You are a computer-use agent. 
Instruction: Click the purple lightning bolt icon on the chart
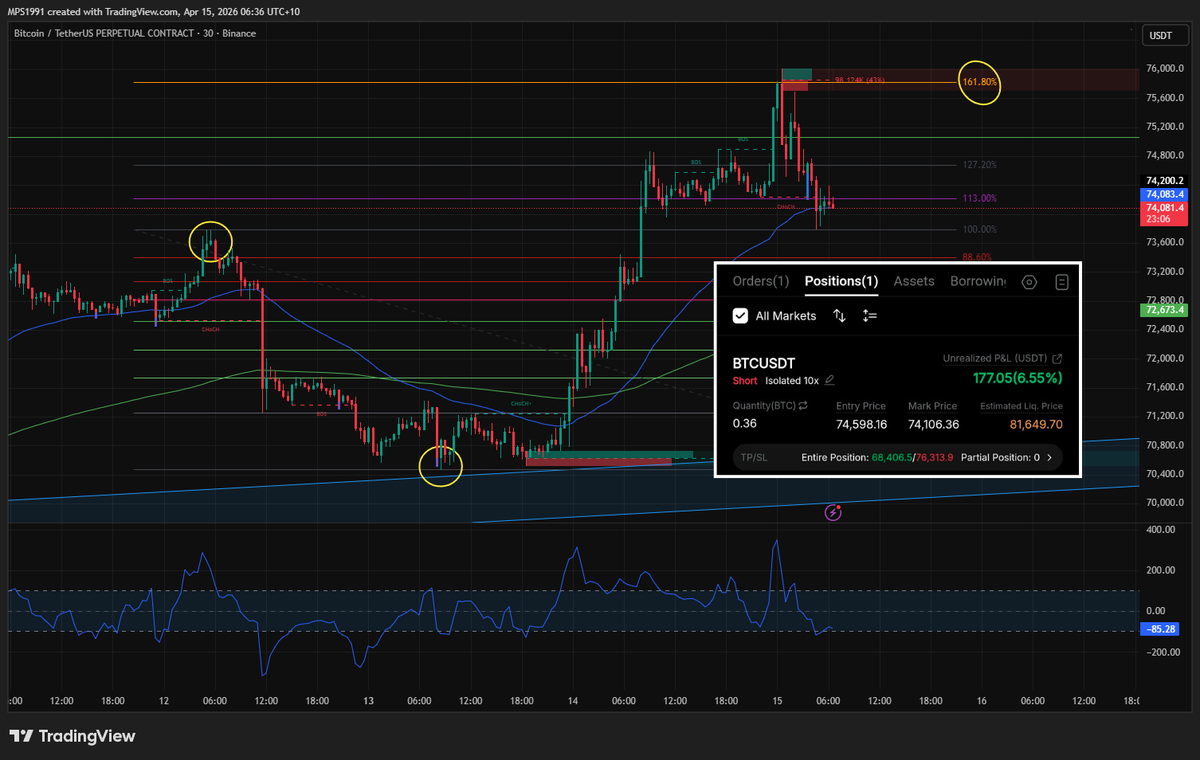(x=833, y=512)
